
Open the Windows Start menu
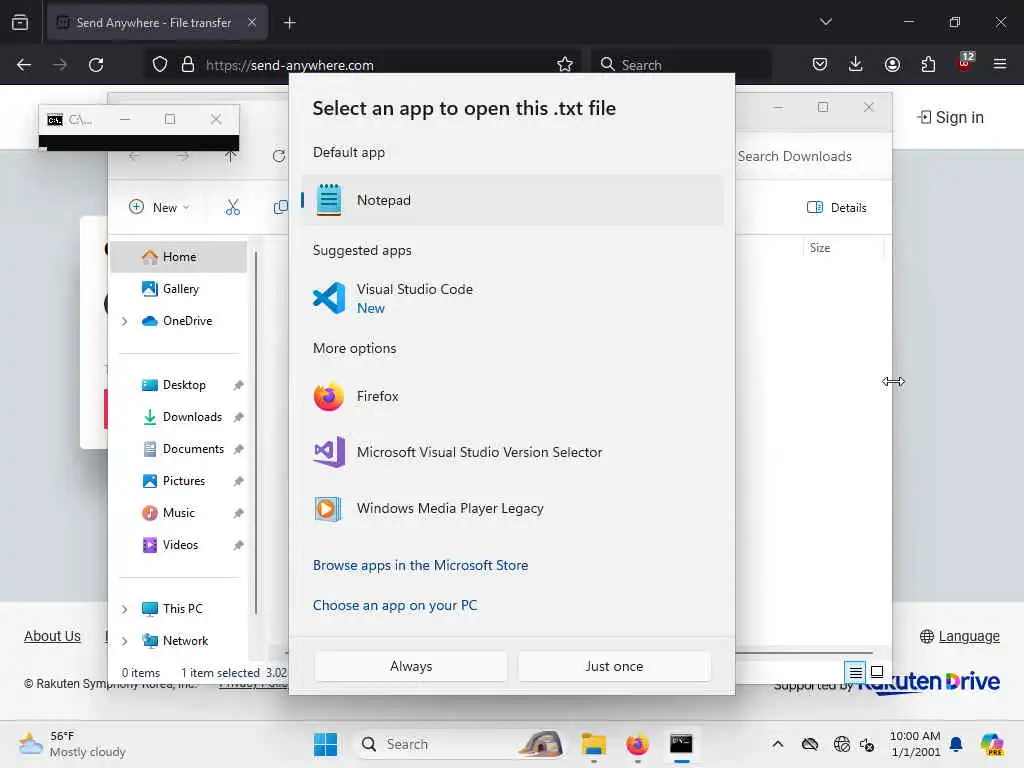[325, 744]
